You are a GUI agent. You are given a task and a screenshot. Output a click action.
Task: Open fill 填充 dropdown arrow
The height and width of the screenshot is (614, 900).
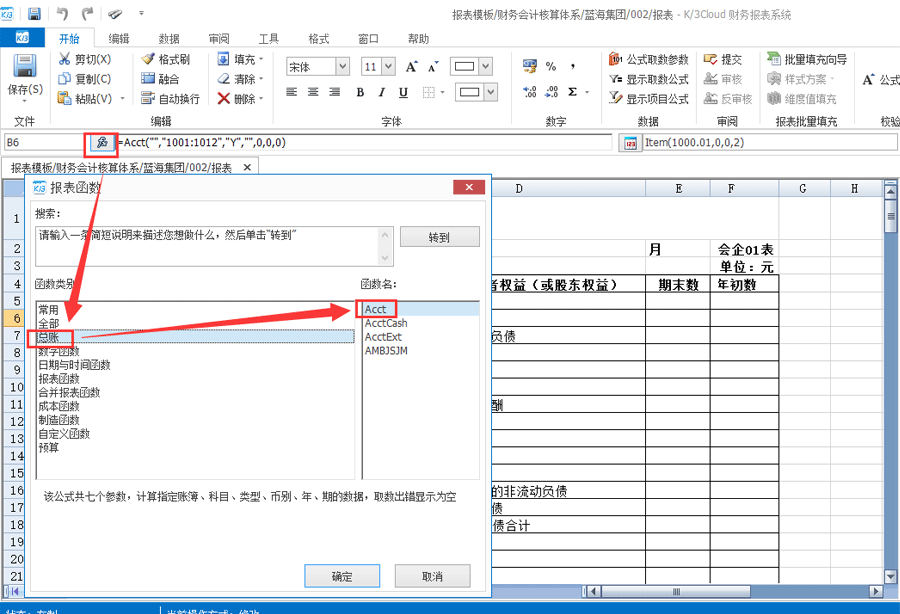[261, 59]
